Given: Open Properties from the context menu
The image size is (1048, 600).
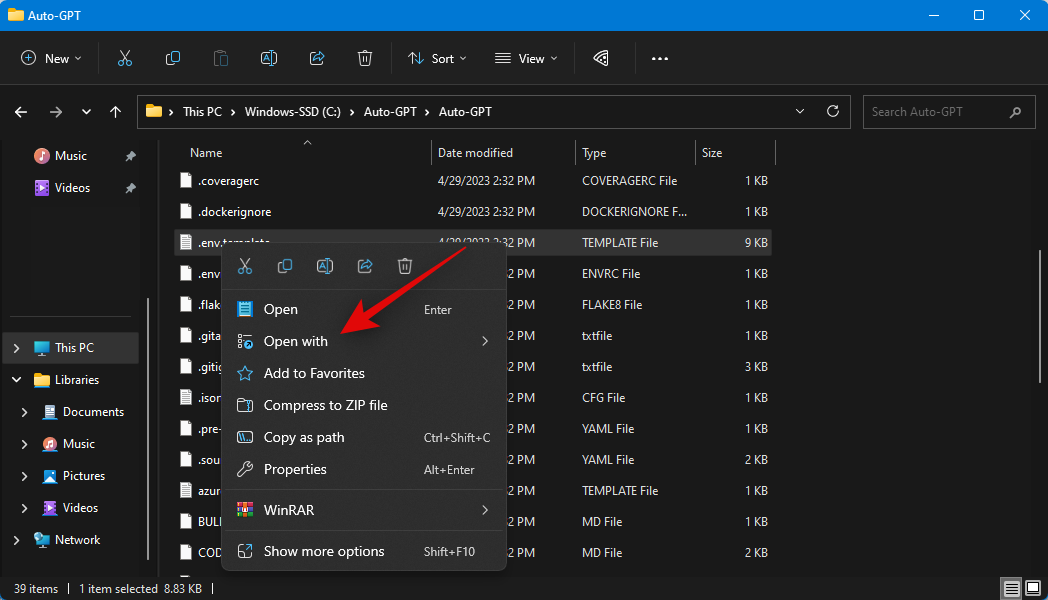Looking at the screenshot, I should click(364, 470).
